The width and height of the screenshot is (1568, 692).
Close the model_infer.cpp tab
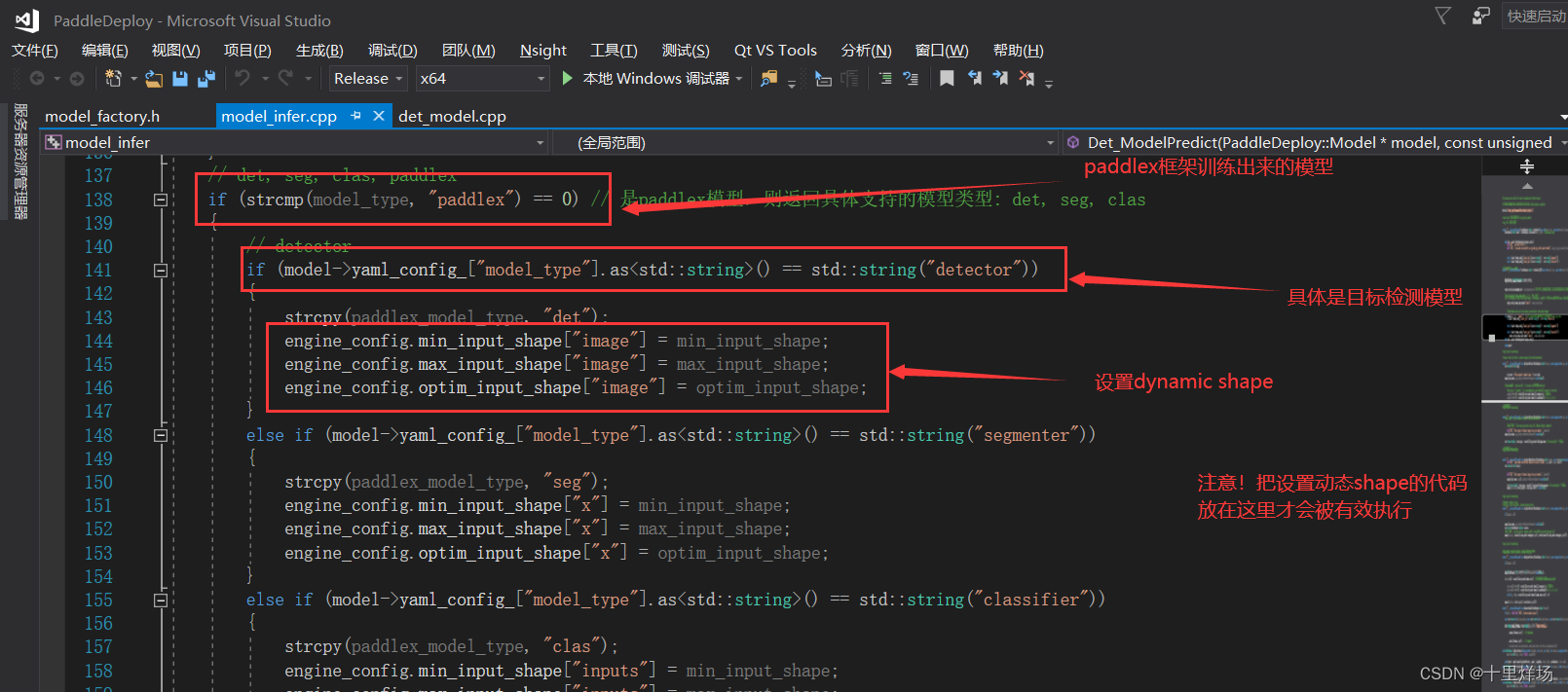coord(379,116)
